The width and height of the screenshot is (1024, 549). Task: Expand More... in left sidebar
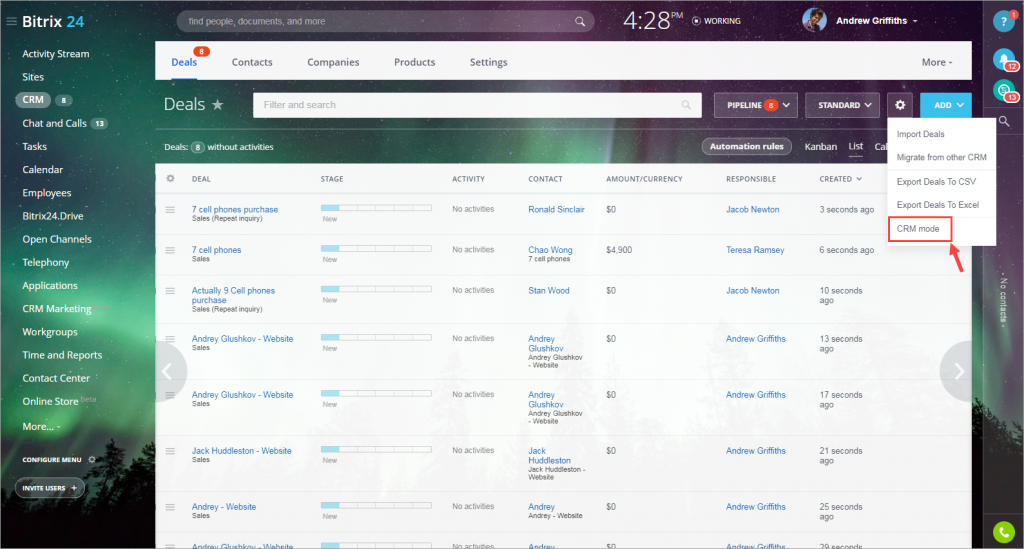pos(41,426)
